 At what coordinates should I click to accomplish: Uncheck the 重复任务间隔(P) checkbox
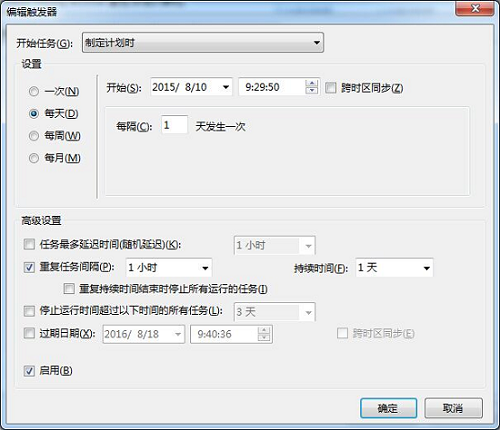(x=29, y=267)
